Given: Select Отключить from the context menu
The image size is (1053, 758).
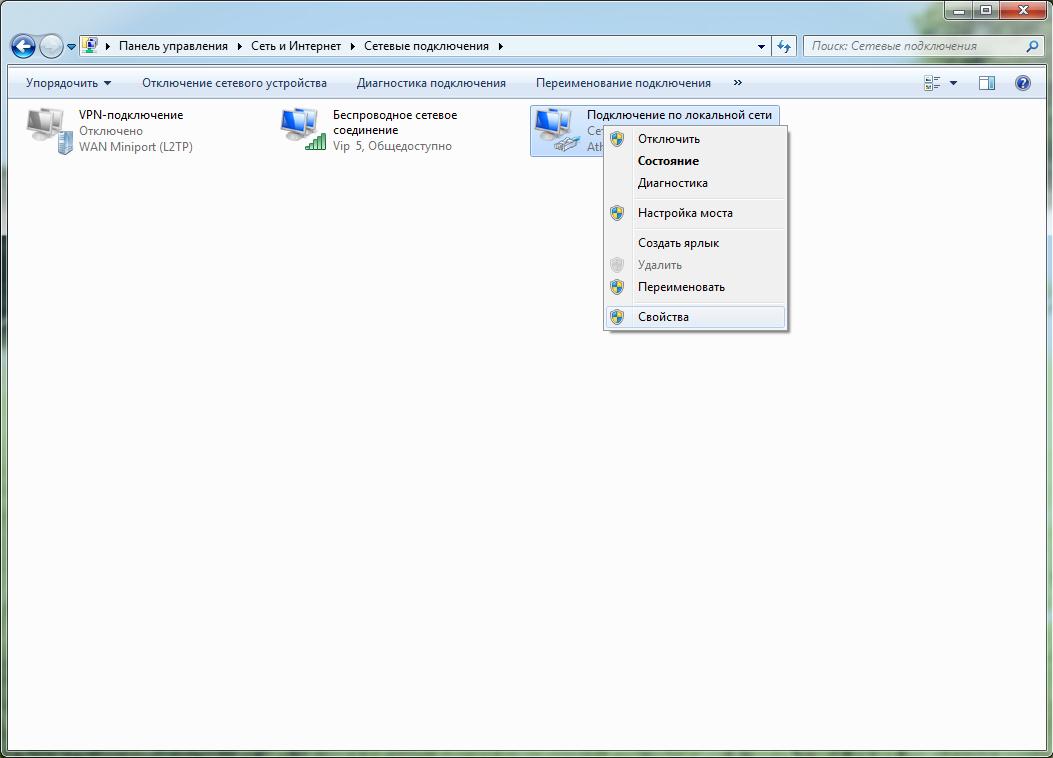Looking at the screenshot, I should 668,139.
